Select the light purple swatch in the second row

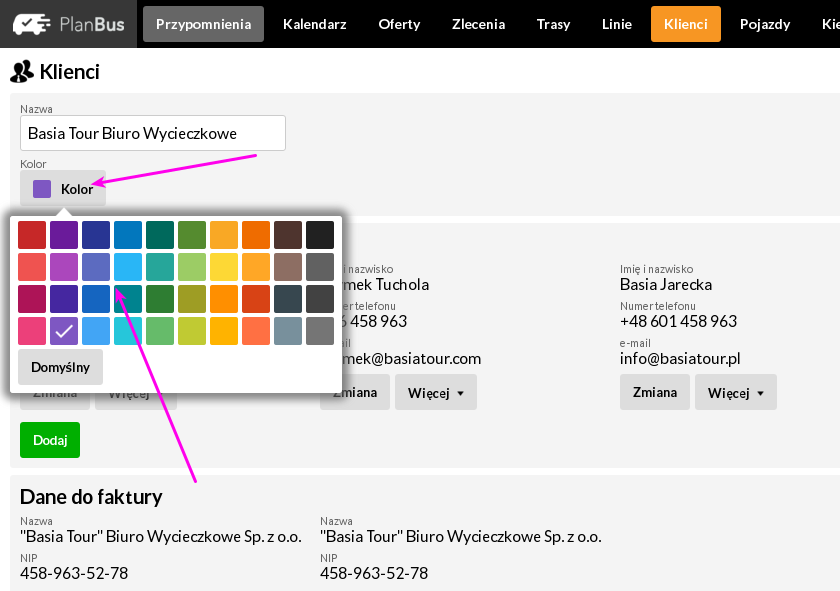click(64, 267)
